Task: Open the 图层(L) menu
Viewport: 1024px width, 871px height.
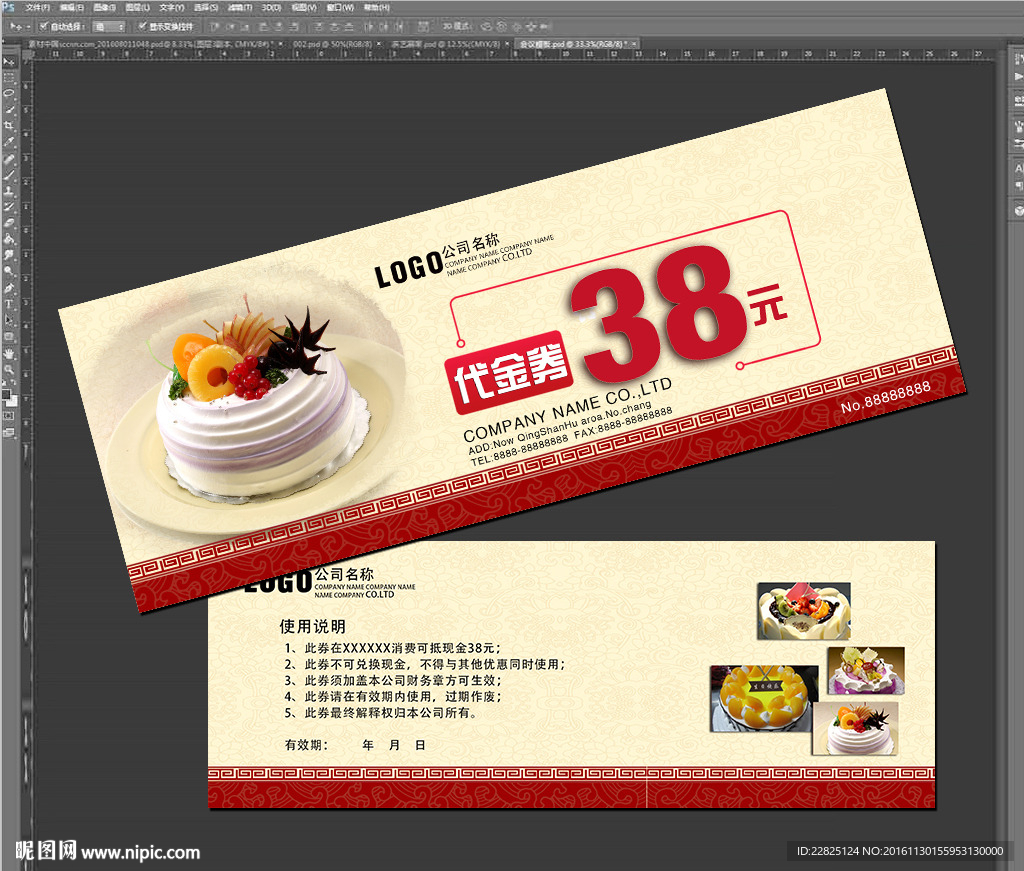Action: click(138, 7)
